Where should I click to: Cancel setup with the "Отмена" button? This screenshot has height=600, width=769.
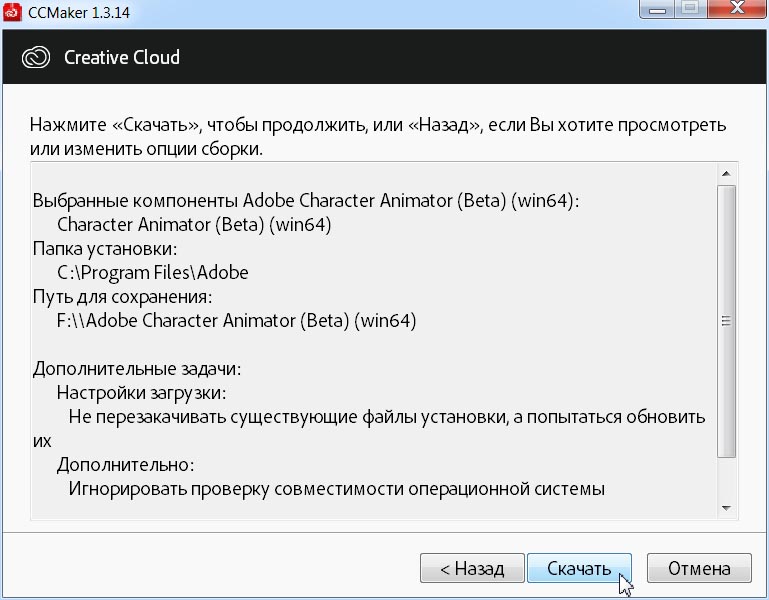pyautogui.click(x=699, y=569)
